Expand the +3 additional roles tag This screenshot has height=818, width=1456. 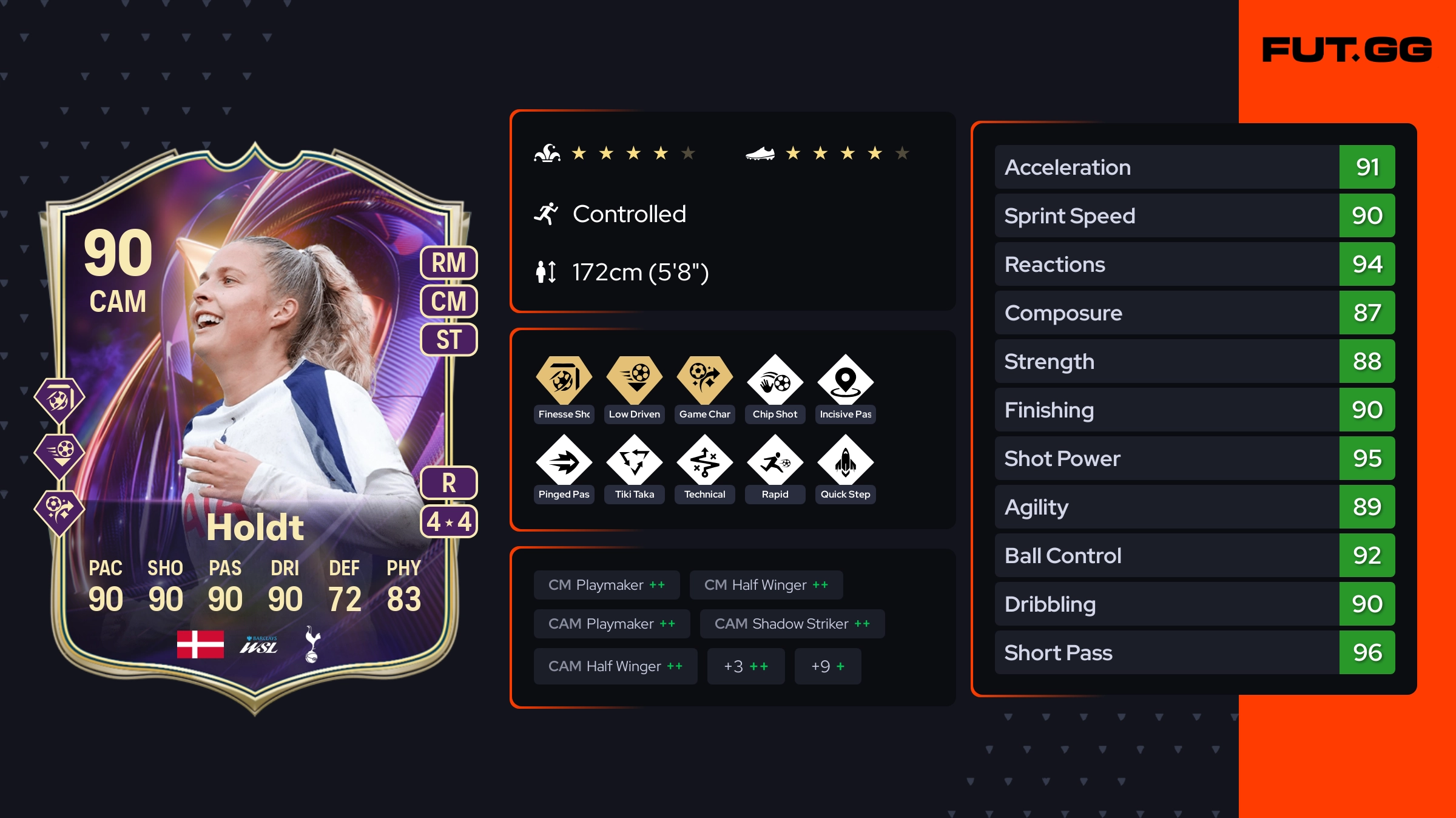746,666
